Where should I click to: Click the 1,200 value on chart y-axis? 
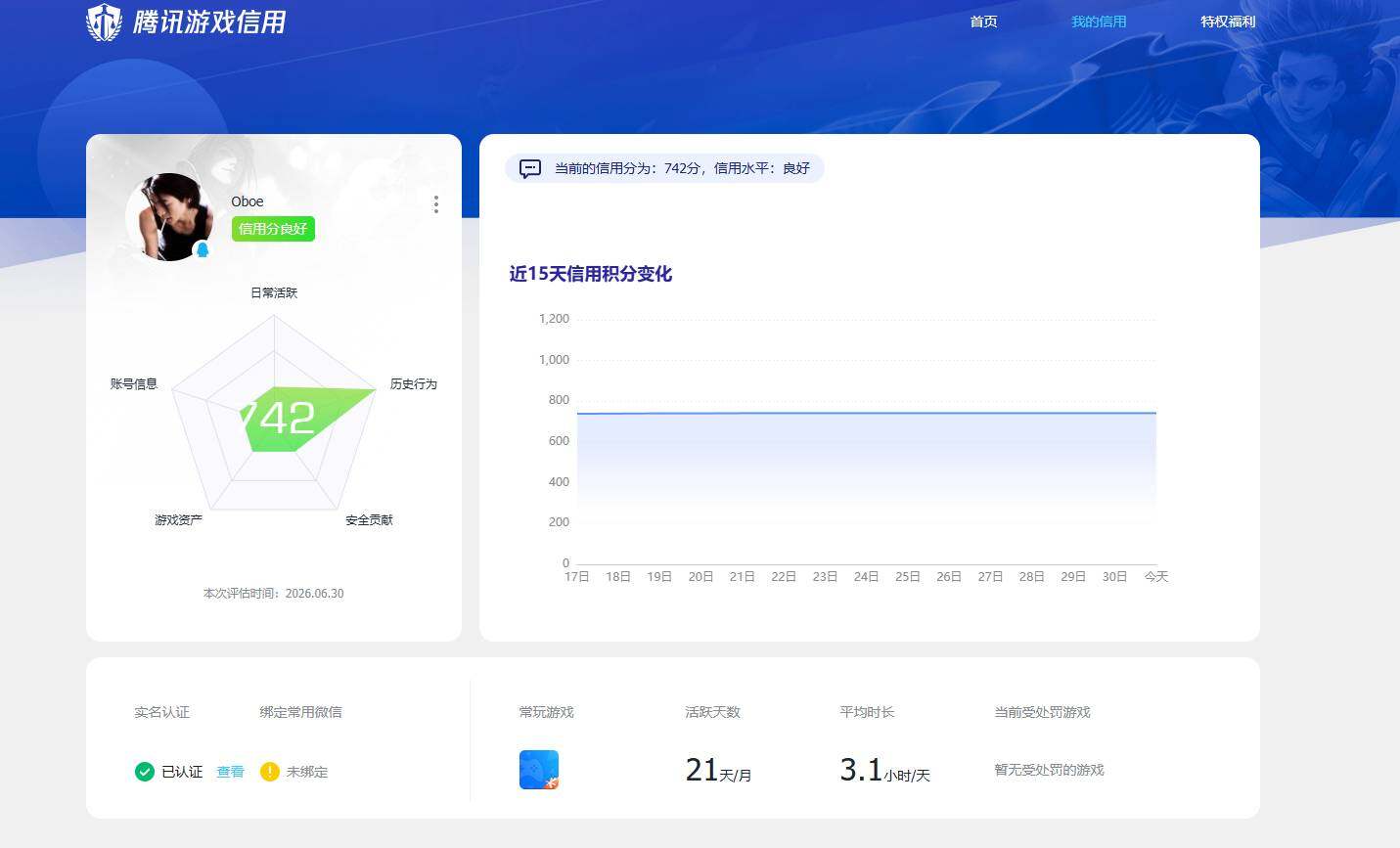click(x=554, y=319)
